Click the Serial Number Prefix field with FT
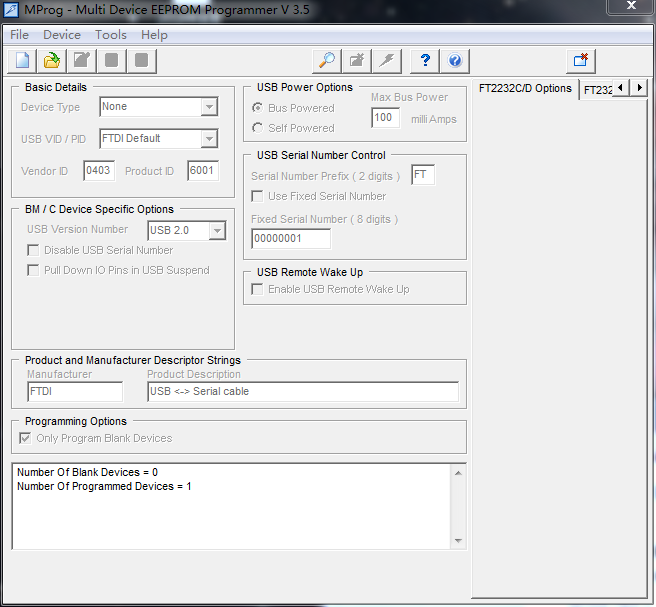656x607 pixels. pyautogui.click(x=423, y=174)
